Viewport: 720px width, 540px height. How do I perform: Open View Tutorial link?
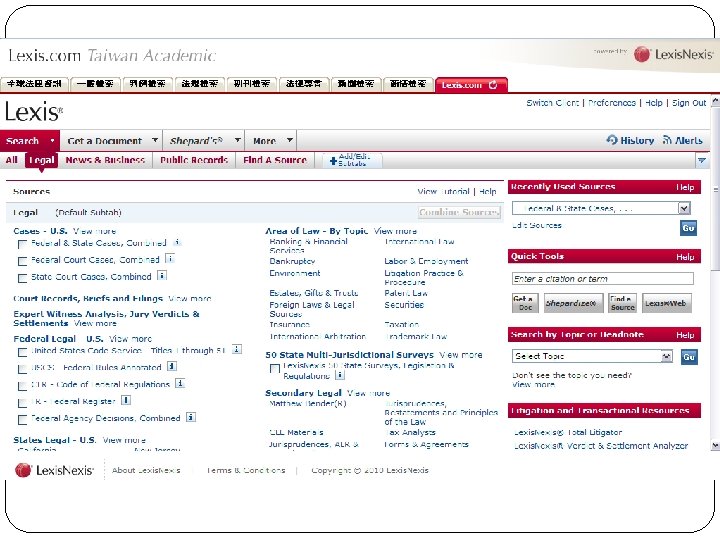coord(444,191)
